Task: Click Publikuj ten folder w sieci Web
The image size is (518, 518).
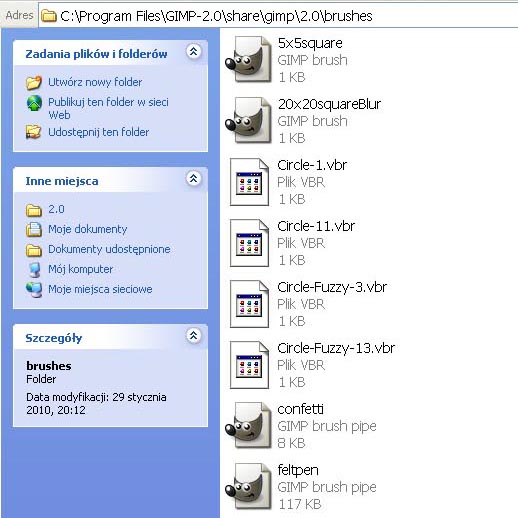Action: (x=108, y=108)
